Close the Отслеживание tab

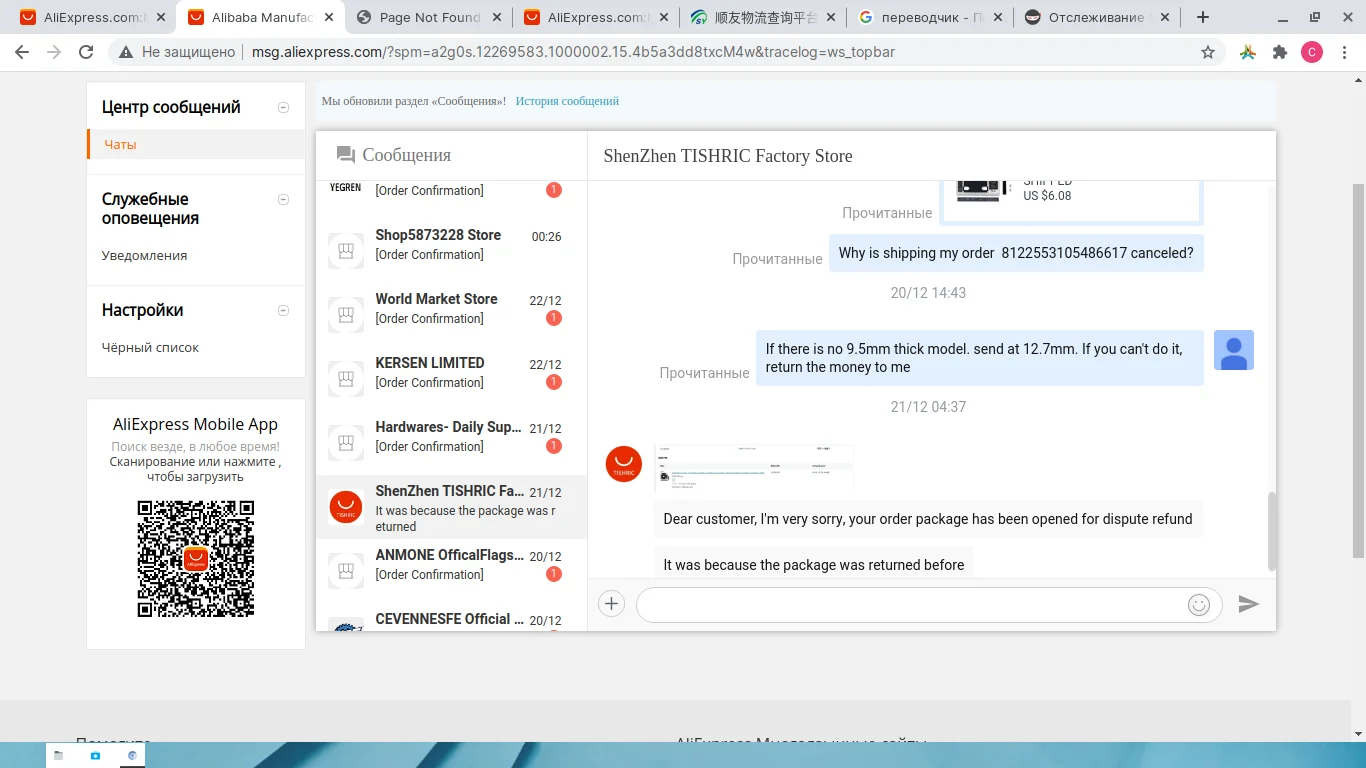[x=1166, y=17]
